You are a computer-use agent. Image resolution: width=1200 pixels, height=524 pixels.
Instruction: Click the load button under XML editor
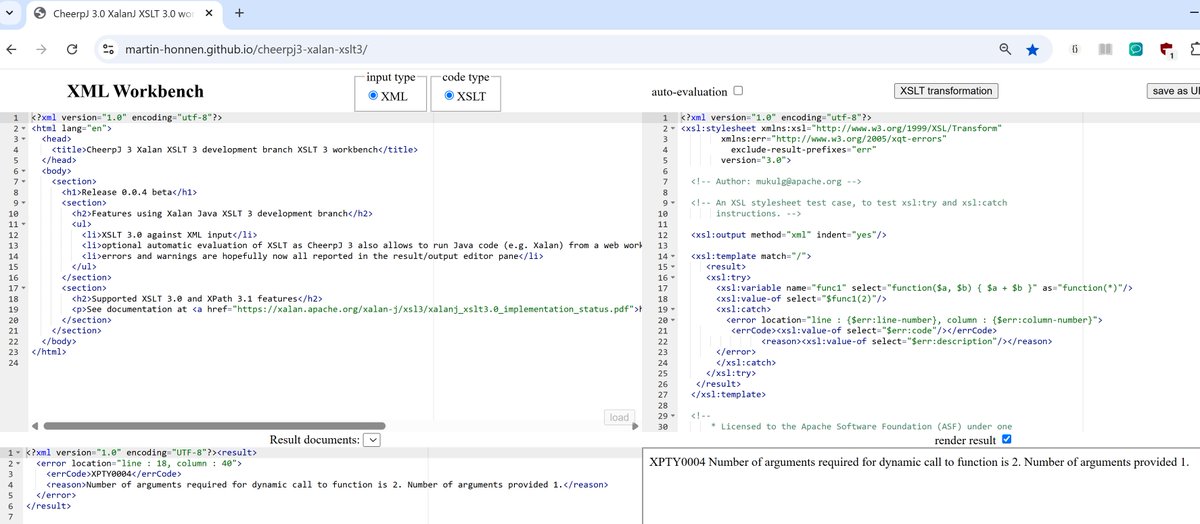coord(619,417)
